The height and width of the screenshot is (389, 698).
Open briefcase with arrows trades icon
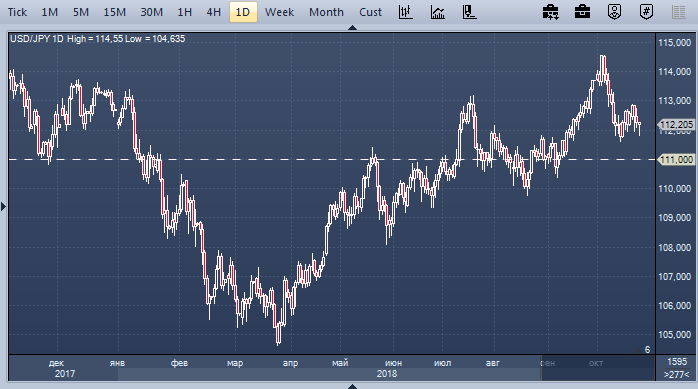click(x=551, y=12)
